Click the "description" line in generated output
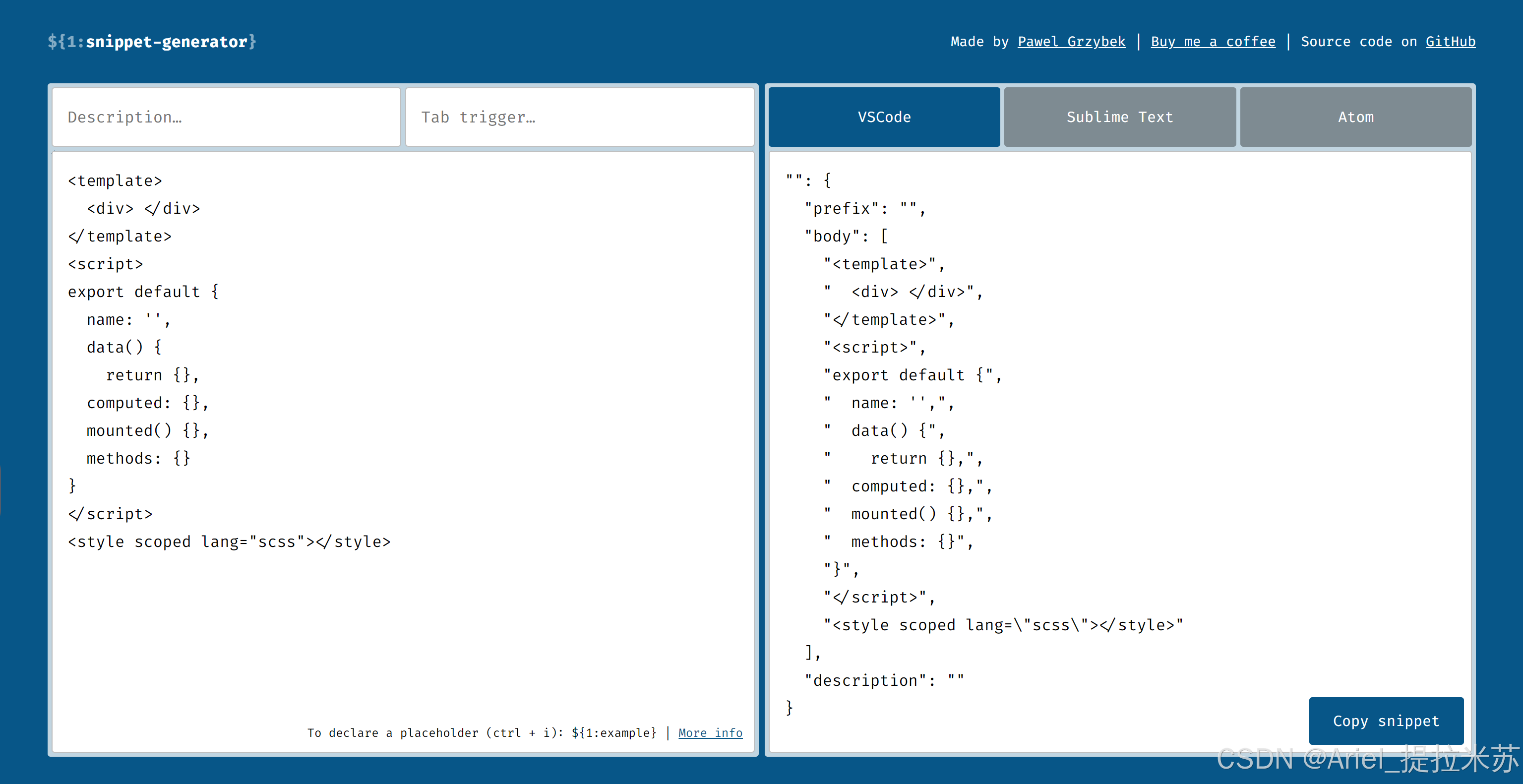The image size is (1523, 784). click(884, 680)
